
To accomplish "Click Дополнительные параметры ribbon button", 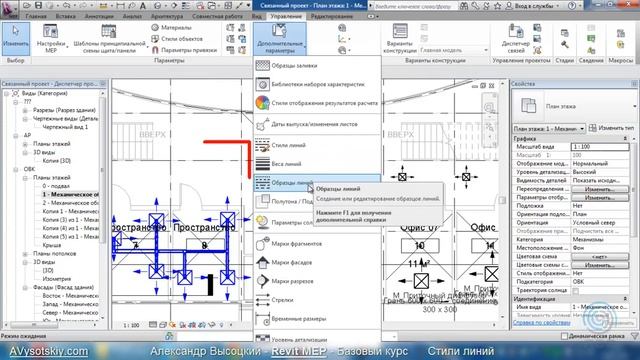I will (x=280, y=38).
